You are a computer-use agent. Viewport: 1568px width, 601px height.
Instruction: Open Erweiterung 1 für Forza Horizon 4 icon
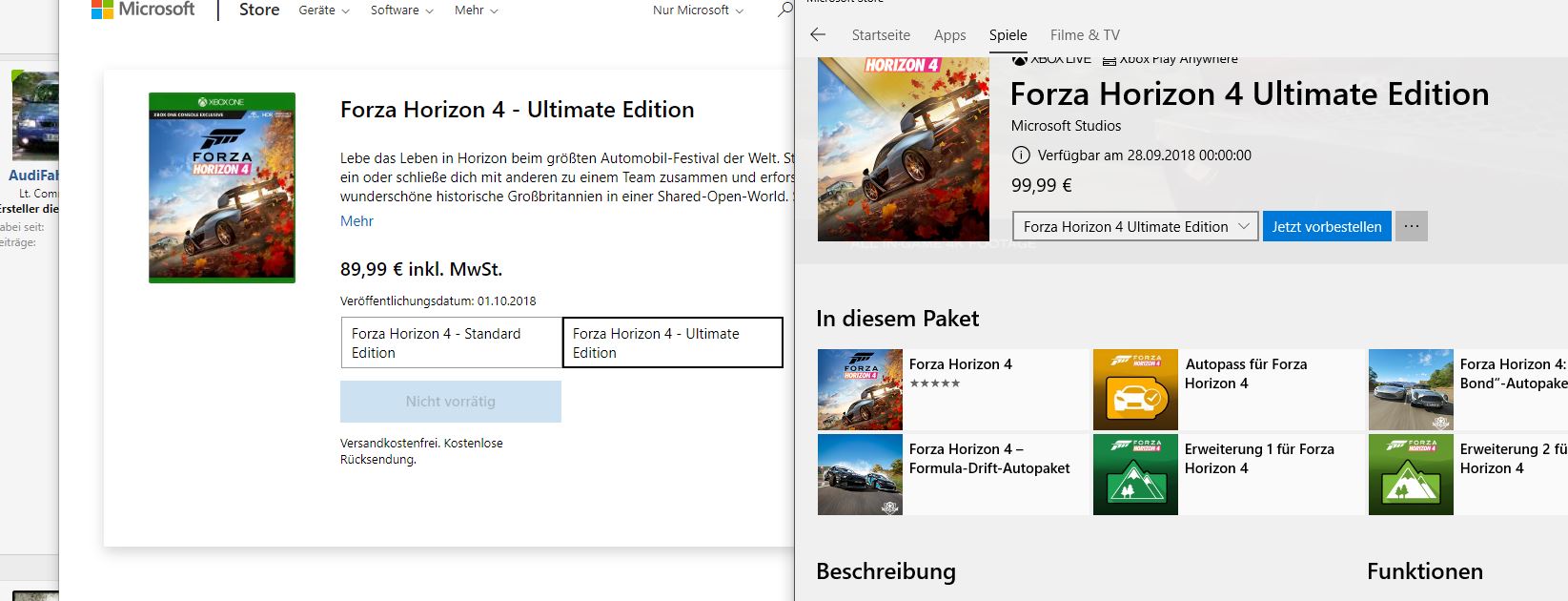(x=1135, y=474)
